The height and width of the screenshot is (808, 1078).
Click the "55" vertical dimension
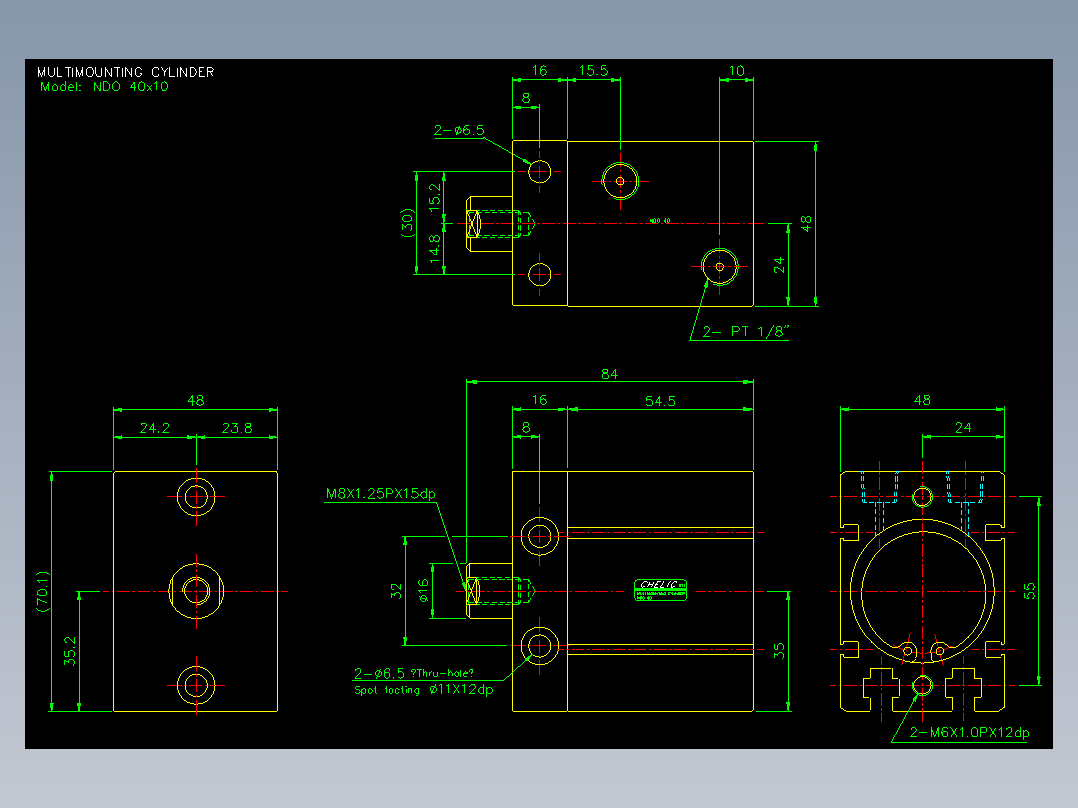[x=1029, y=591]
